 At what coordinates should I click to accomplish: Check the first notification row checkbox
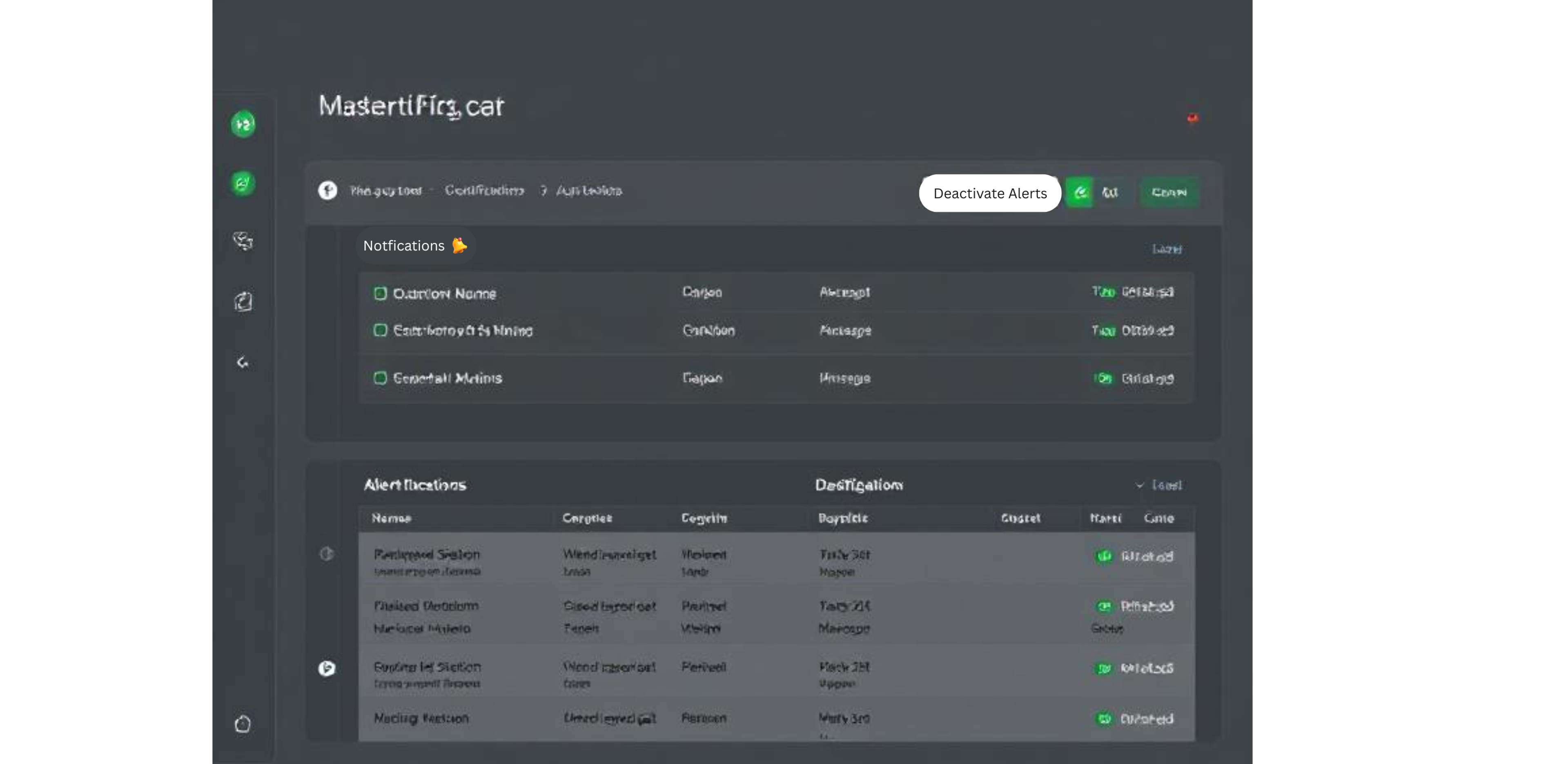(x=381, y=294)
